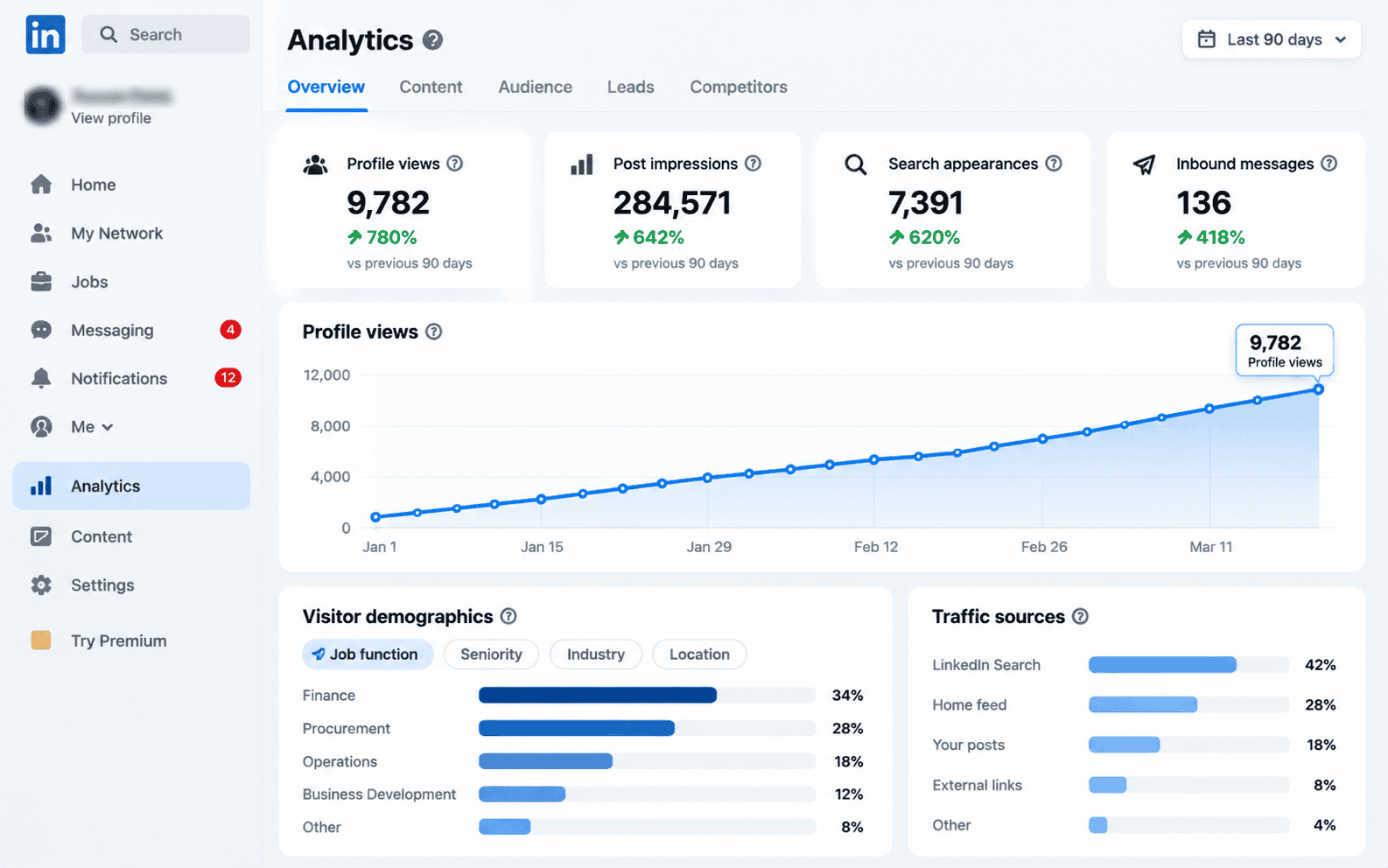Click the magnifier icon on Search appearances card

tap(855, 164)
